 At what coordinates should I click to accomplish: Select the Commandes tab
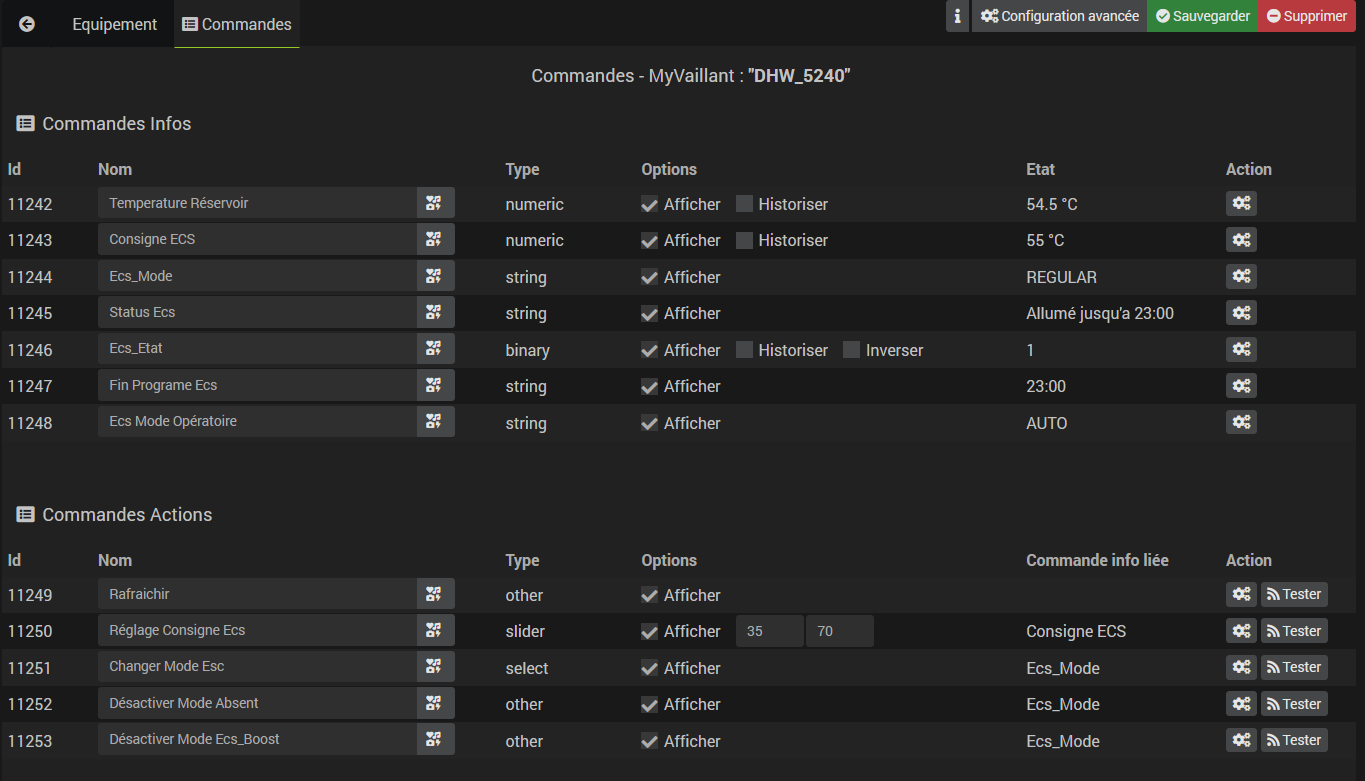pos(237,24)
